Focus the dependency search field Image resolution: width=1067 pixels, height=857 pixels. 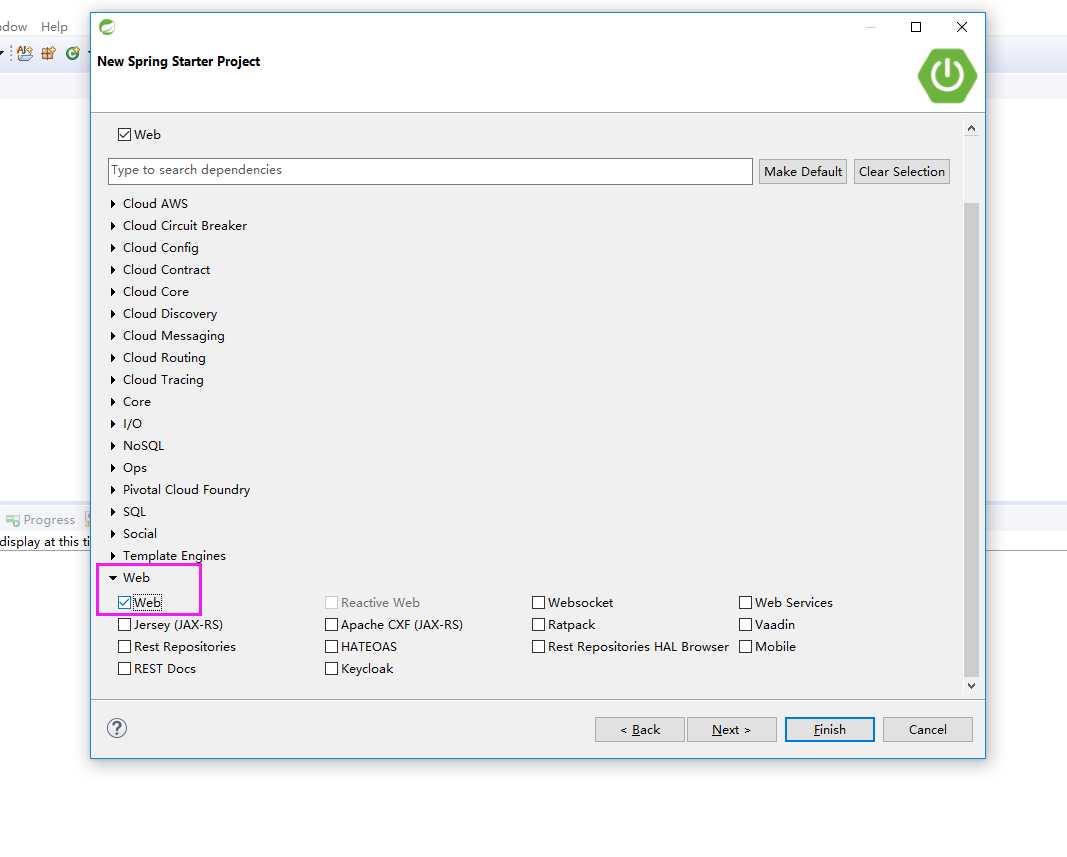[x=430, y=171]
